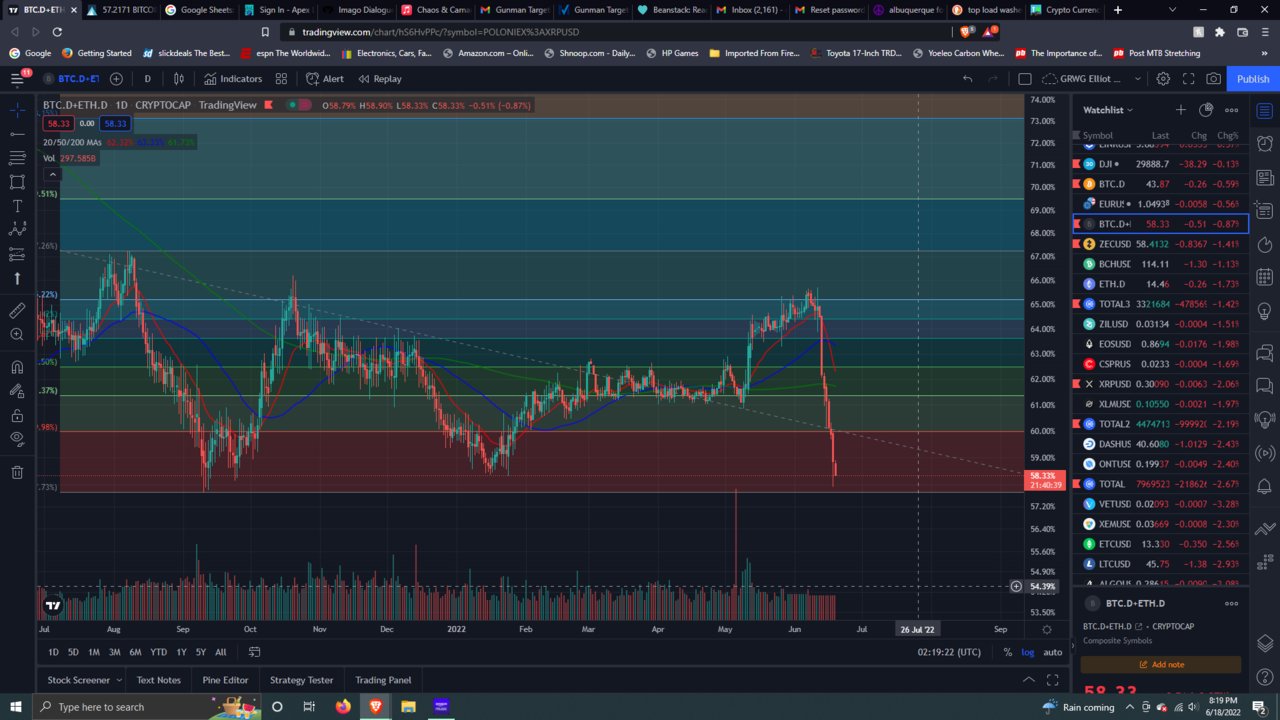Select the trend line drawing tool

pos(17,134)
